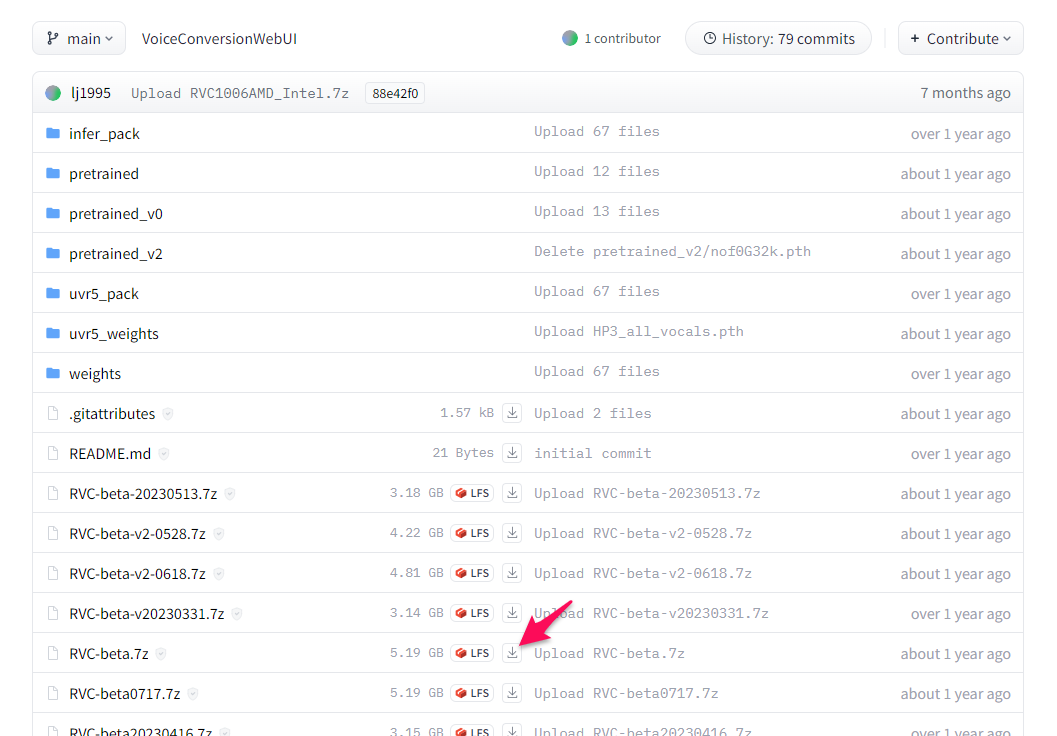
Task: Open the .gitattributes file
Action: (112, 414)
